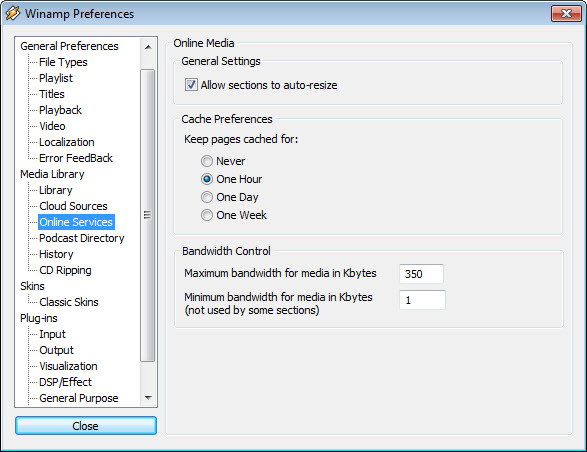Click the tree scroll down arrow
Viewport: 587px width, 452px height.
[x=148, y=398]
